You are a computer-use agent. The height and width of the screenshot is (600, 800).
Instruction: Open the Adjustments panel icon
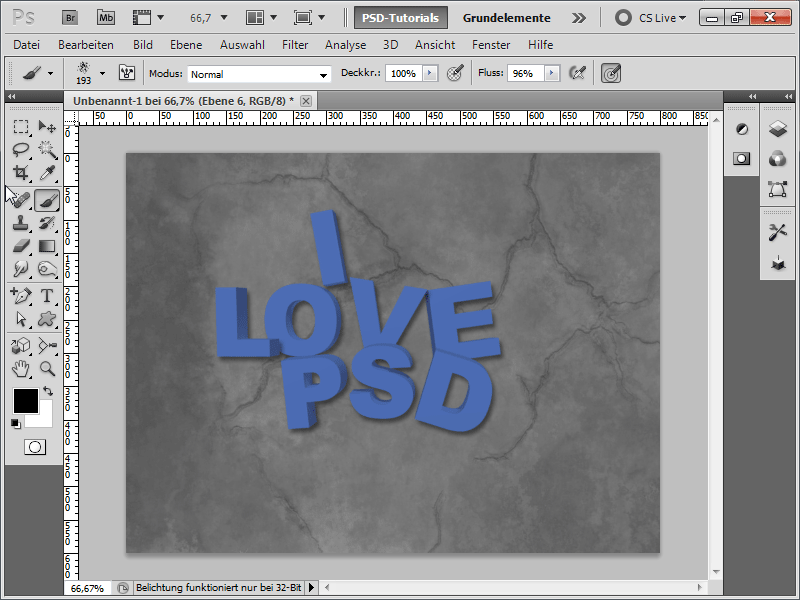(742, 129)
